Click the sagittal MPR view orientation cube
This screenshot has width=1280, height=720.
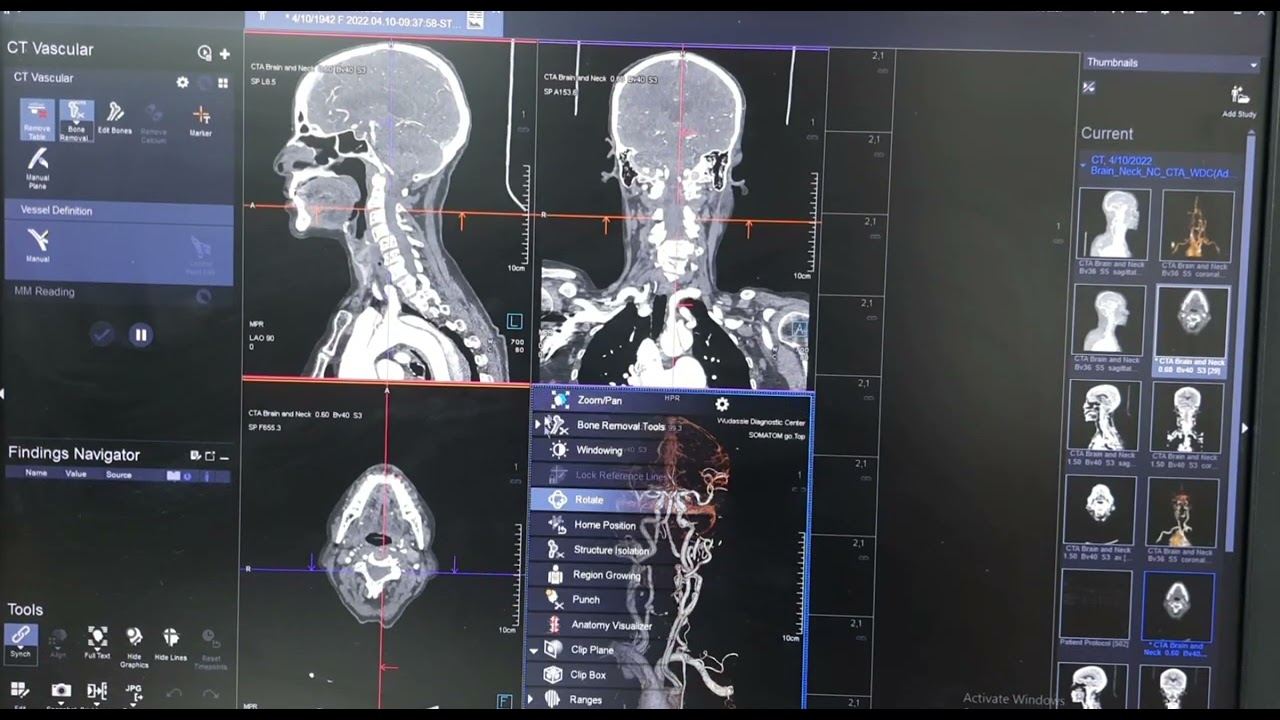[x=514, y=321]
